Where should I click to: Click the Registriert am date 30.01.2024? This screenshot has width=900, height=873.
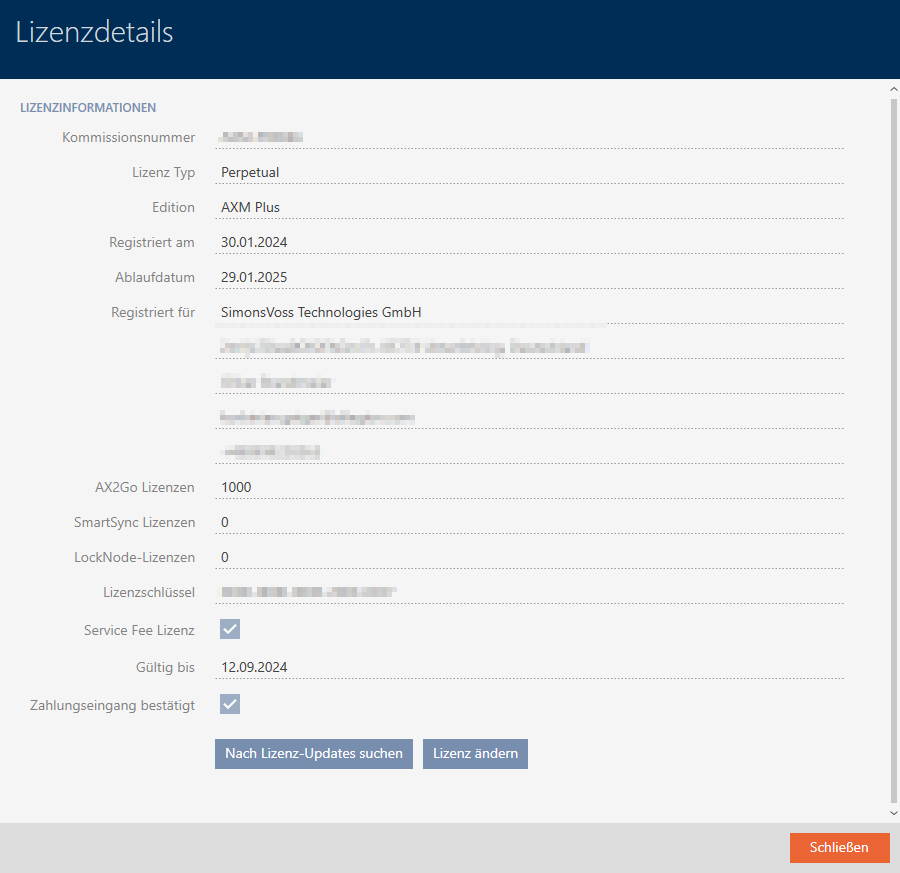tap(530, 242)
